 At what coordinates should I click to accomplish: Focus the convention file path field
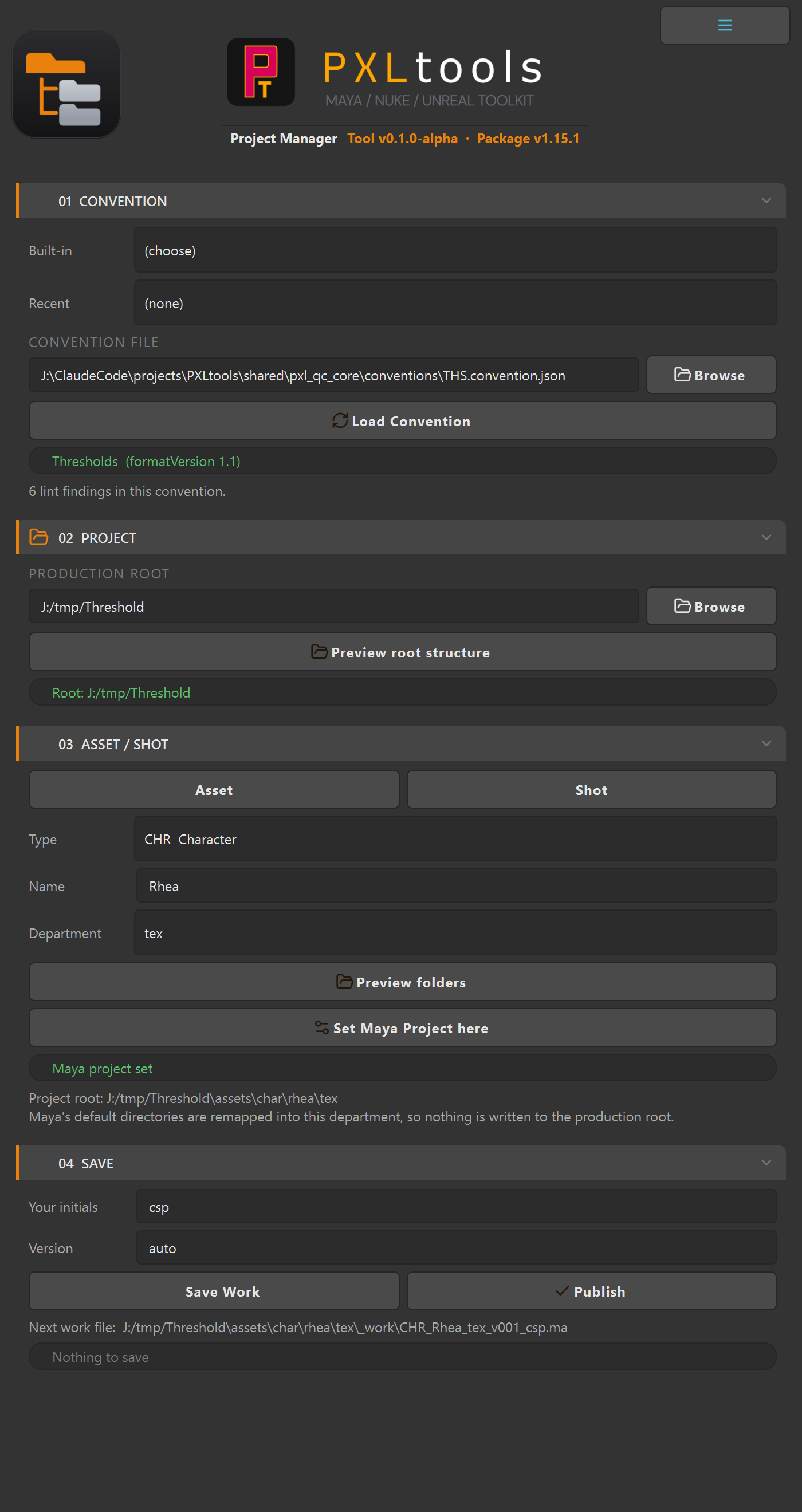pyautogui.click(x=333, y=375)
